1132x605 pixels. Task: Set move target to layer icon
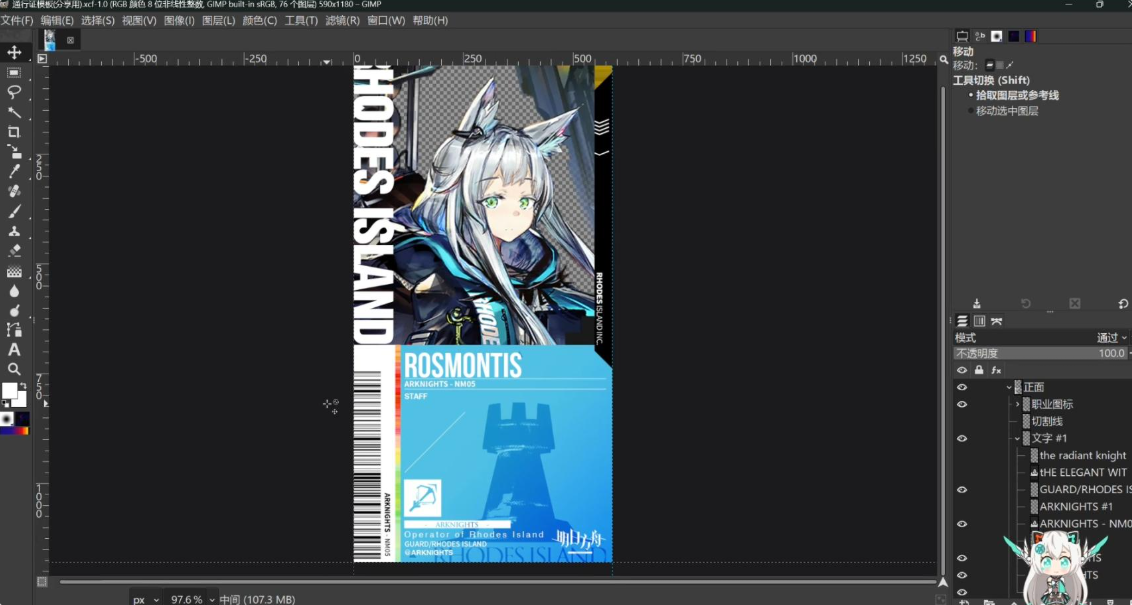[990, 65]
